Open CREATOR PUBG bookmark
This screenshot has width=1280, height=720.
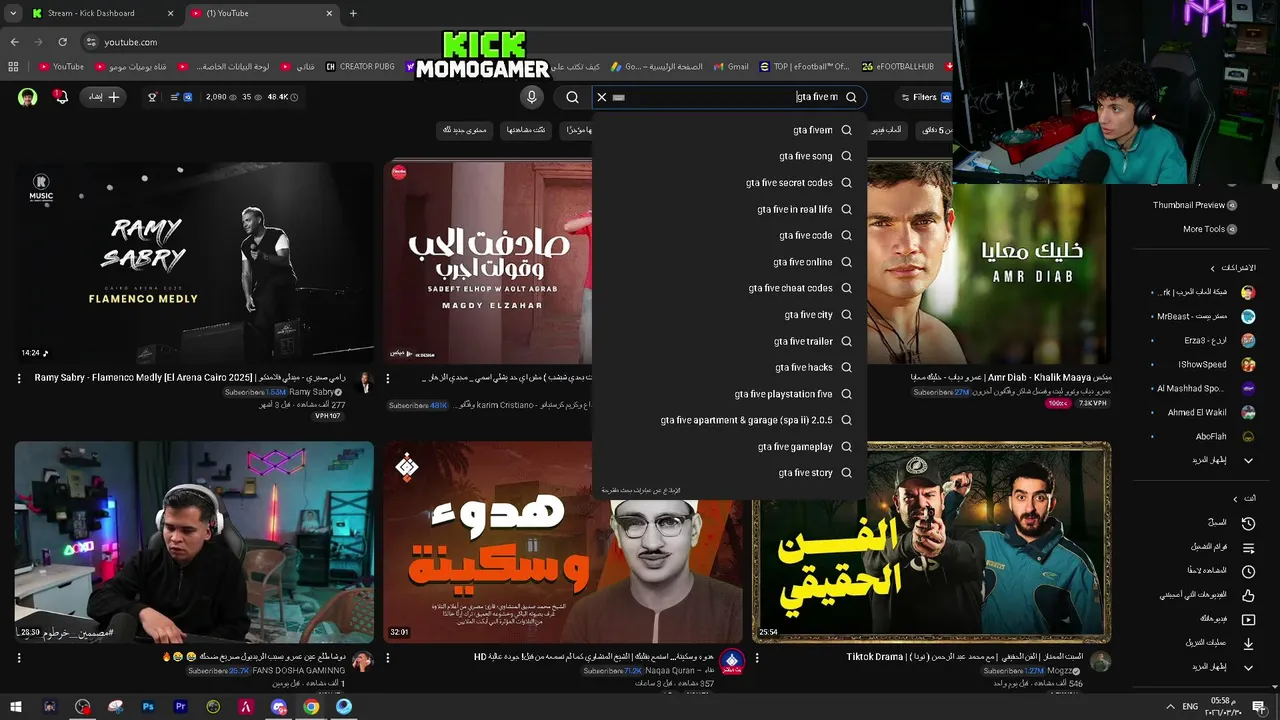click(360, 67)
